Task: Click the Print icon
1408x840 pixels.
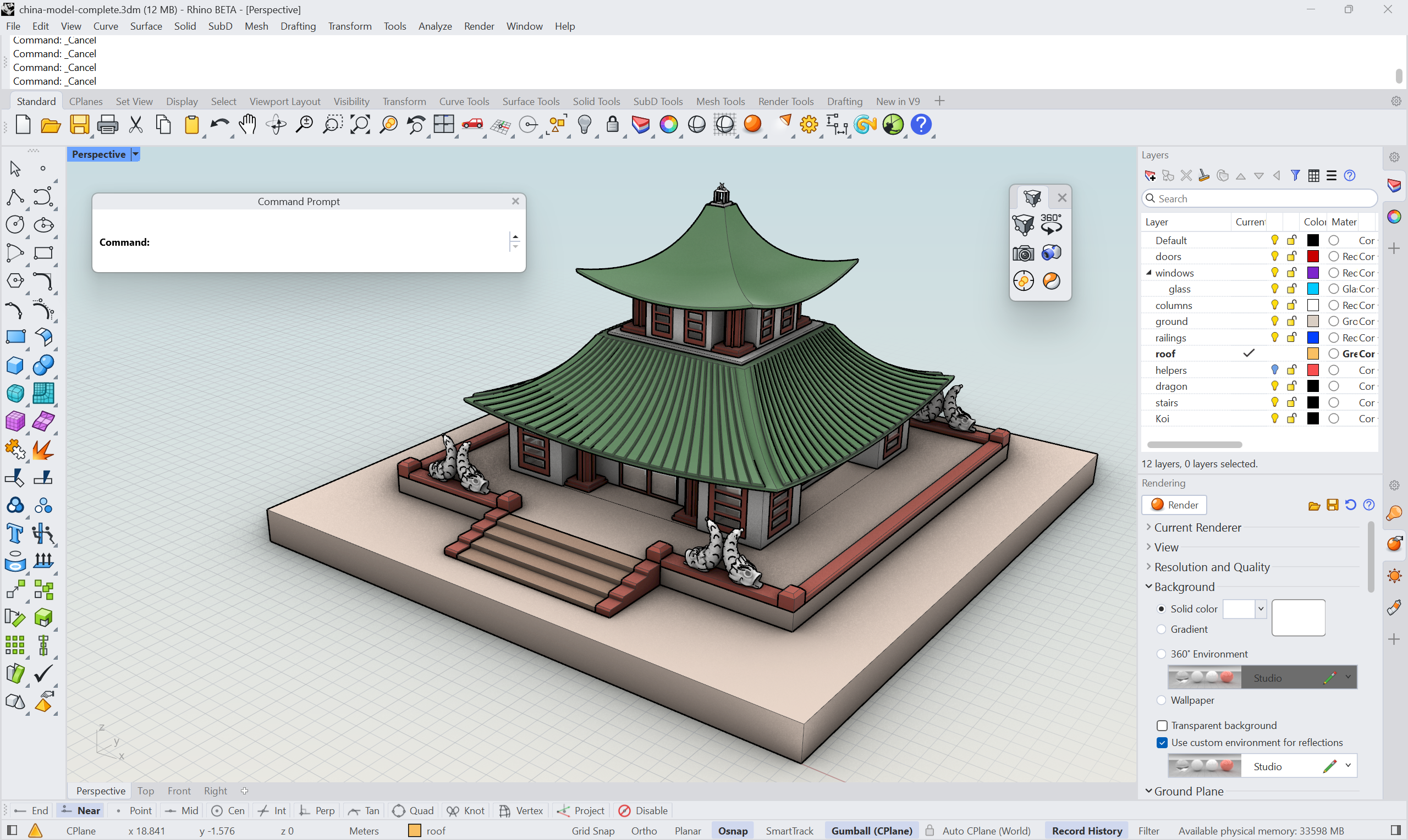Action: (108, 125)
